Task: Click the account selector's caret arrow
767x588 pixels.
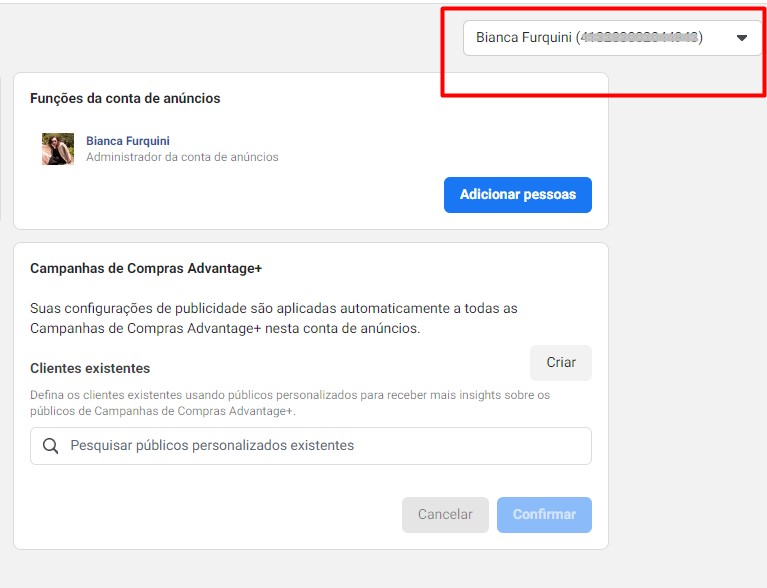Action: [742, 38]
